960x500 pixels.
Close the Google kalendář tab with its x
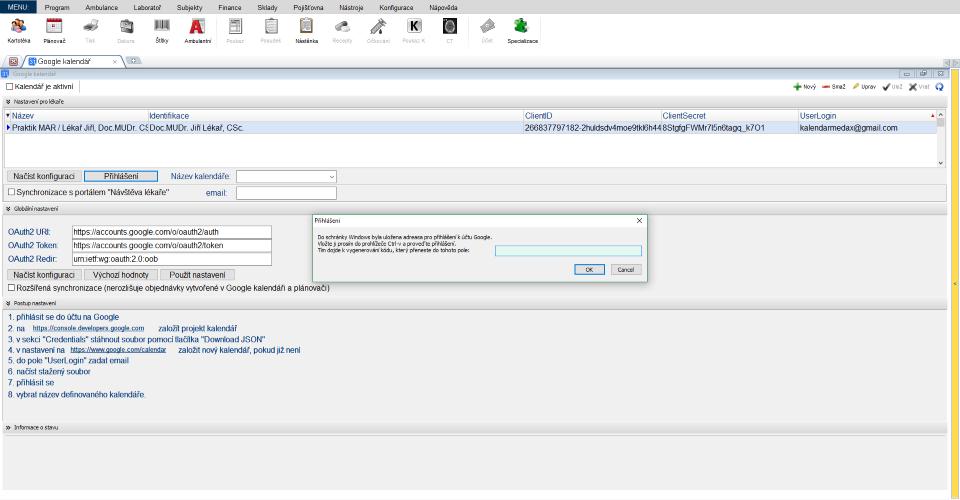tap(114, 62)
